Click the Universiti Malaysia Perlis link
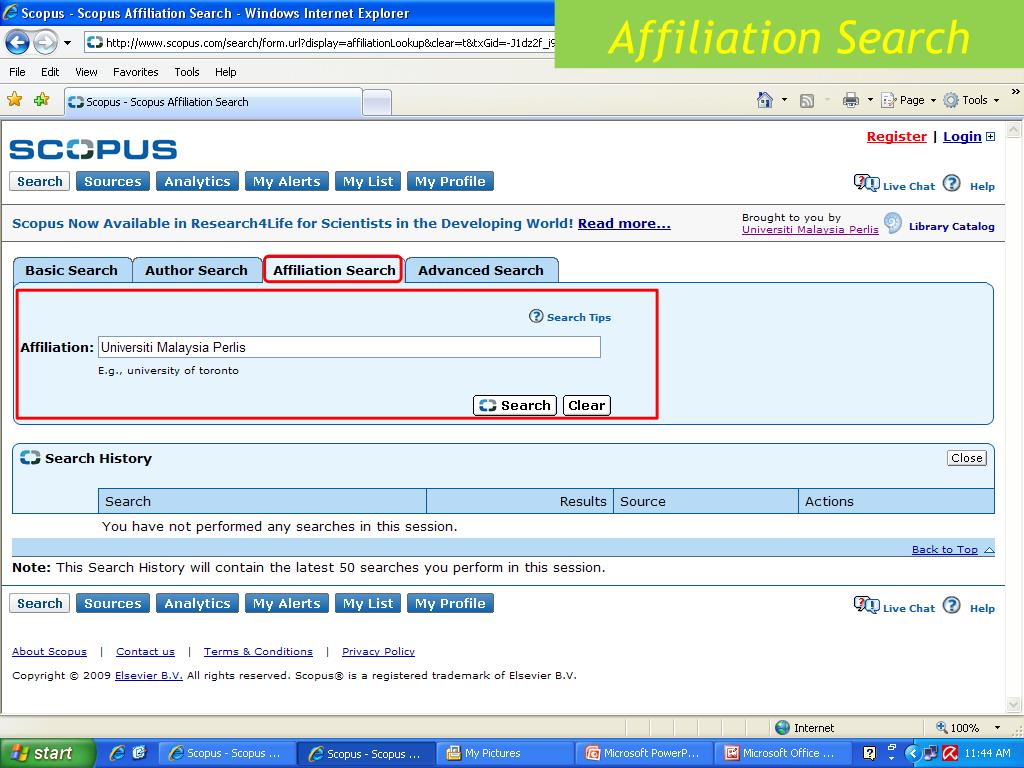The image size is (1024, 768). point(810,229)
